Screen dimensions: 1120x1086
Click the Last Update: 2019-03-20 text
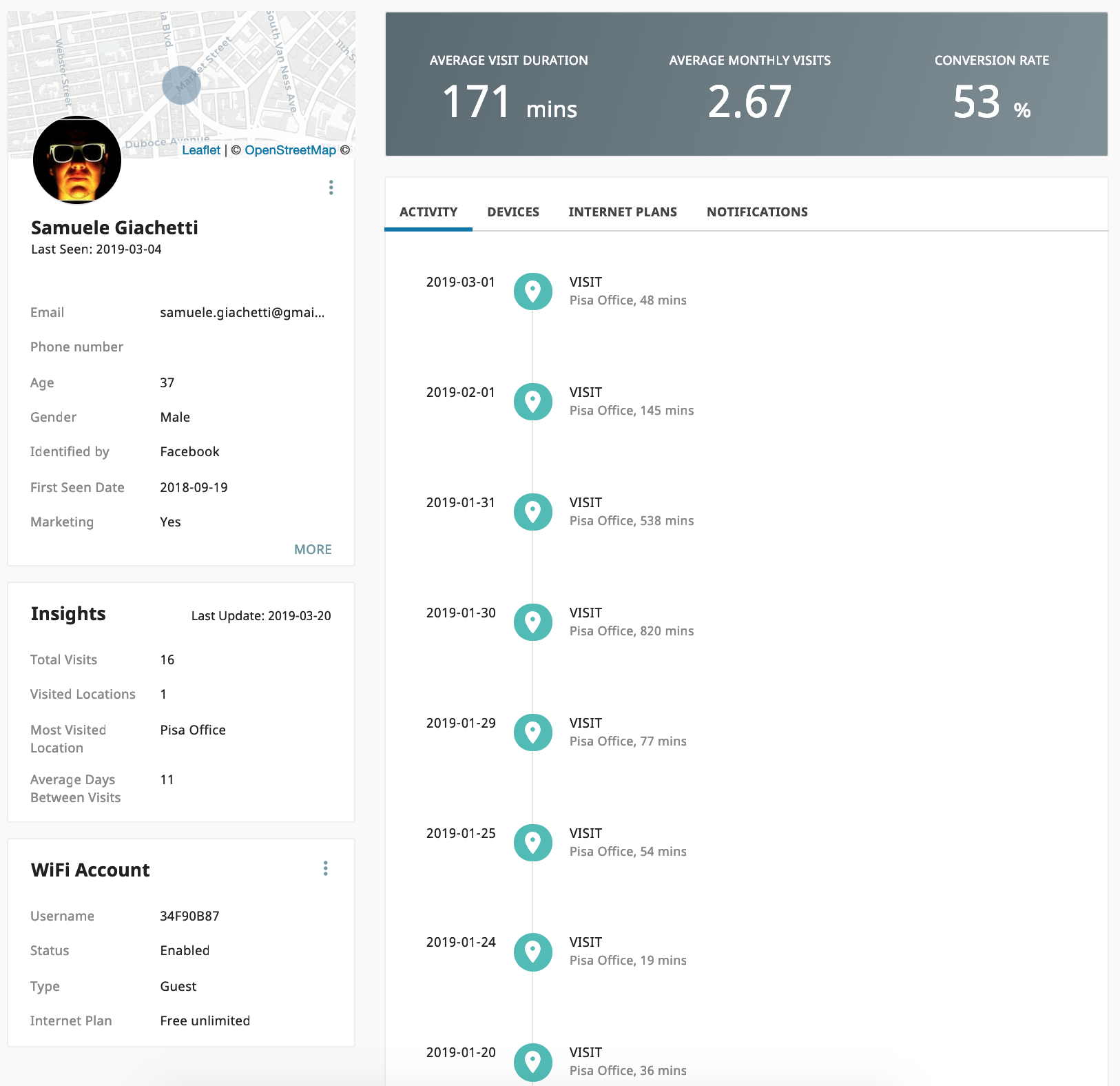pos(261,616)
